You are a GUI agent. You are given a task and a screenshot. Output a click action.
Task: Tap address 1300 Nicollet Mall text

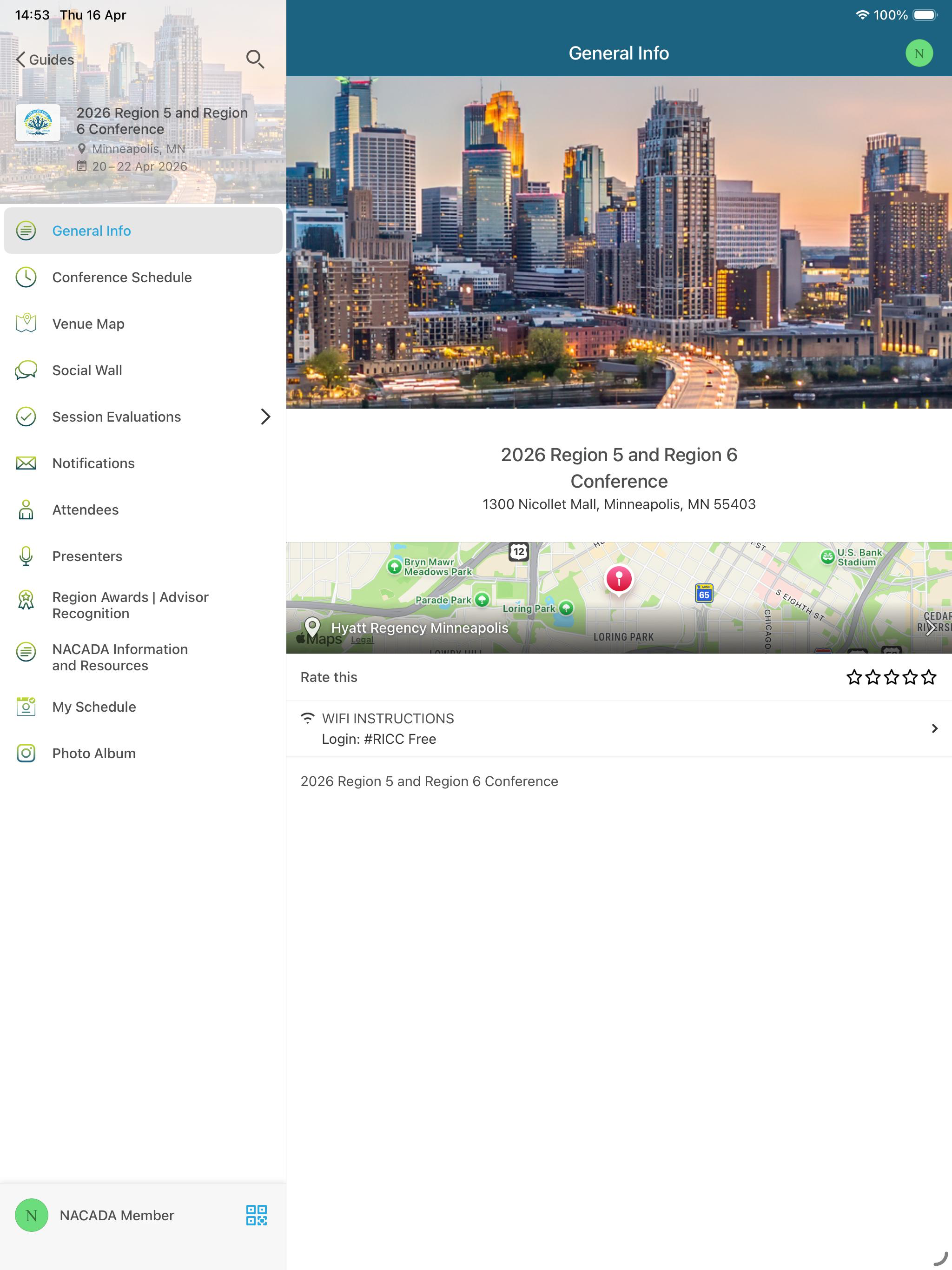619,504
